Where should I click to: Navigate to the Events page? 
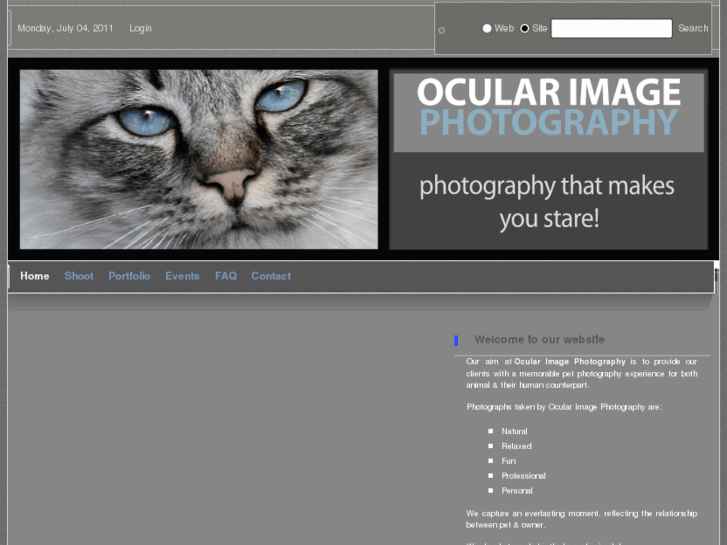pyautogui.click(x=182, y=276)
